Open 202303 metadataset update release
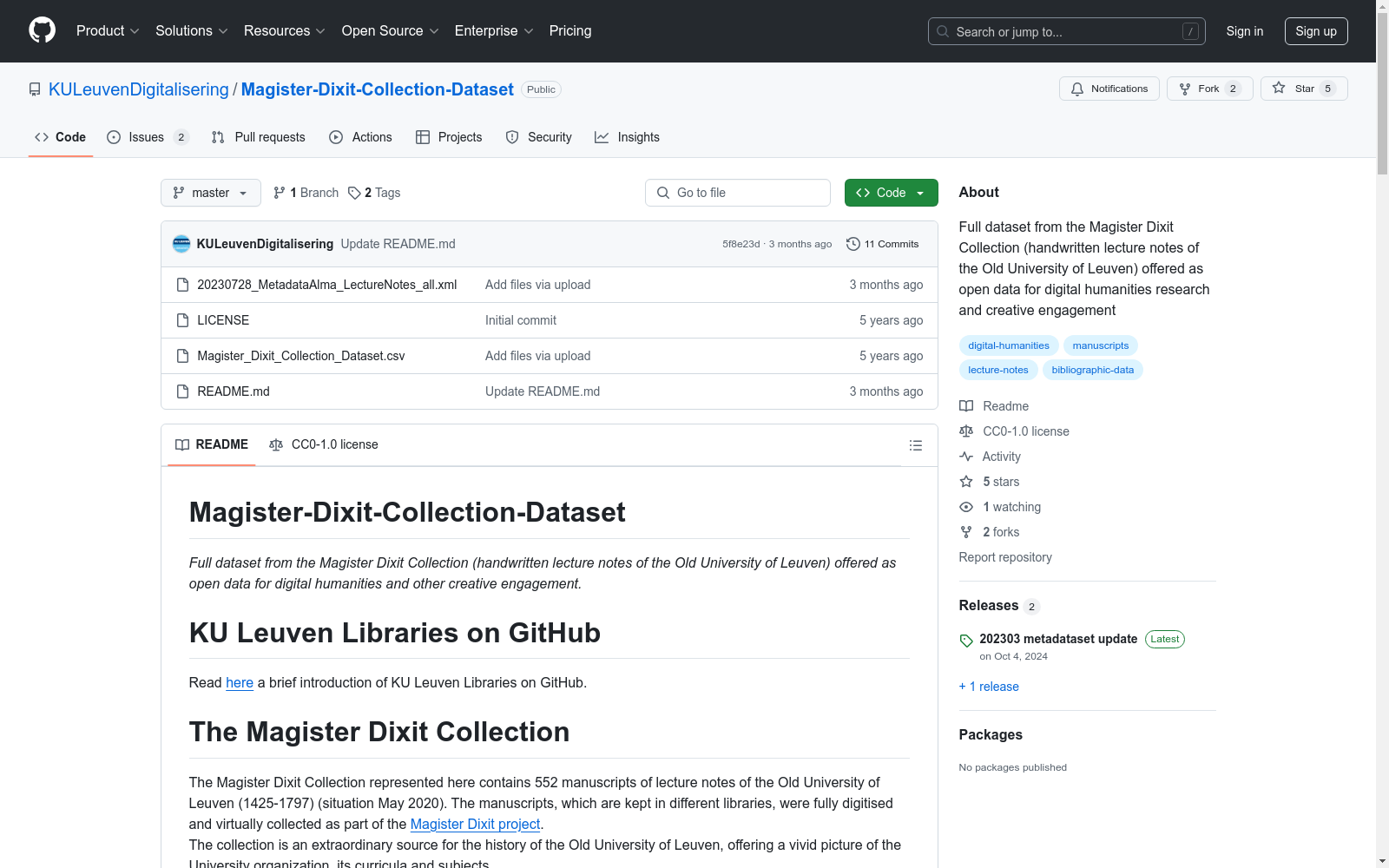The width and height of the screenshot is (1389, 868). coord(1058,639)
